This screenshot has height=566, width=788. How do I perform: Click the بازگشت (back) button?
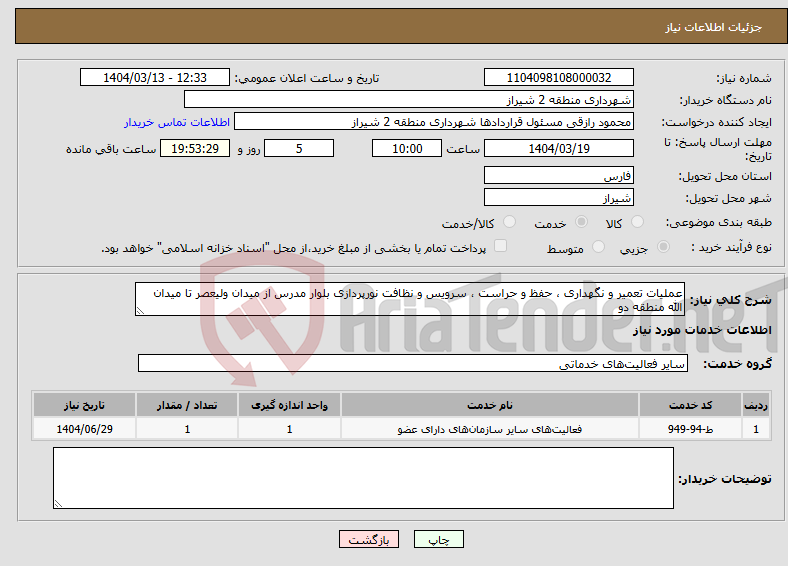(369, 539)
